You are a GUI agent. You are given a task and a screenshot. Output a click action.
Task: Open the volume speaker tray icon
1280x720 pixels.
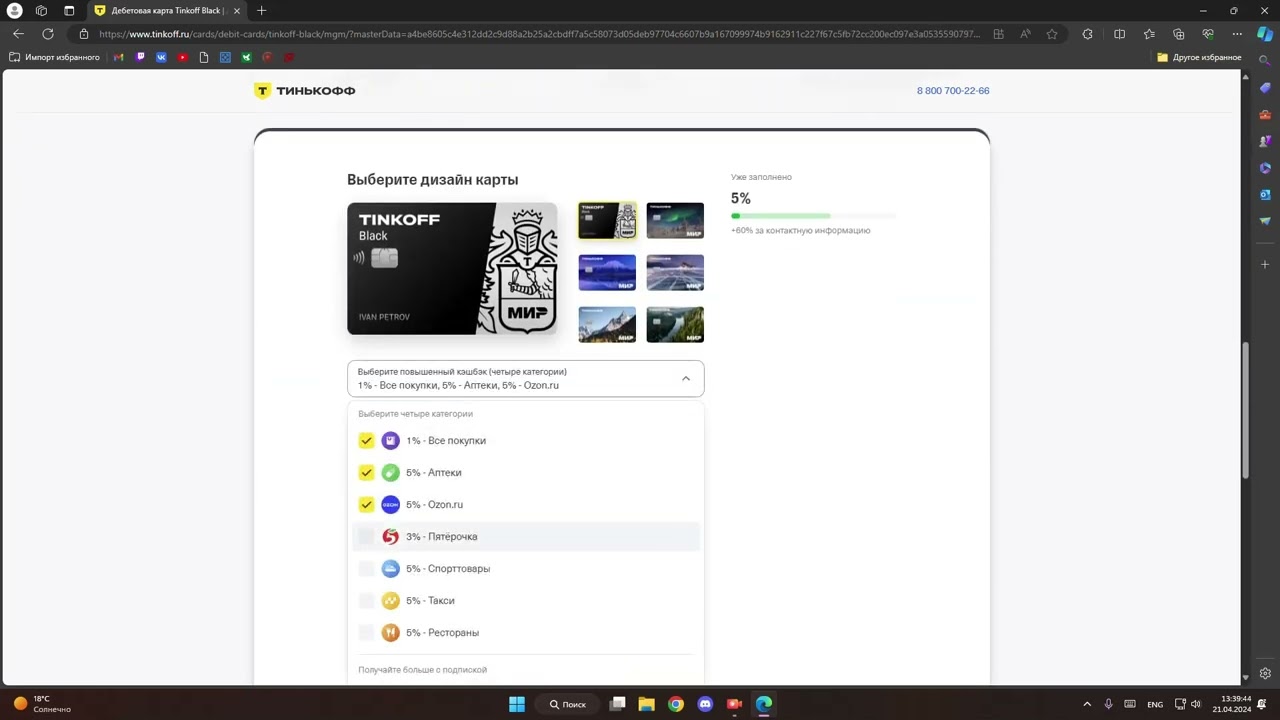pyautogui.click(x=1196, y=704)
